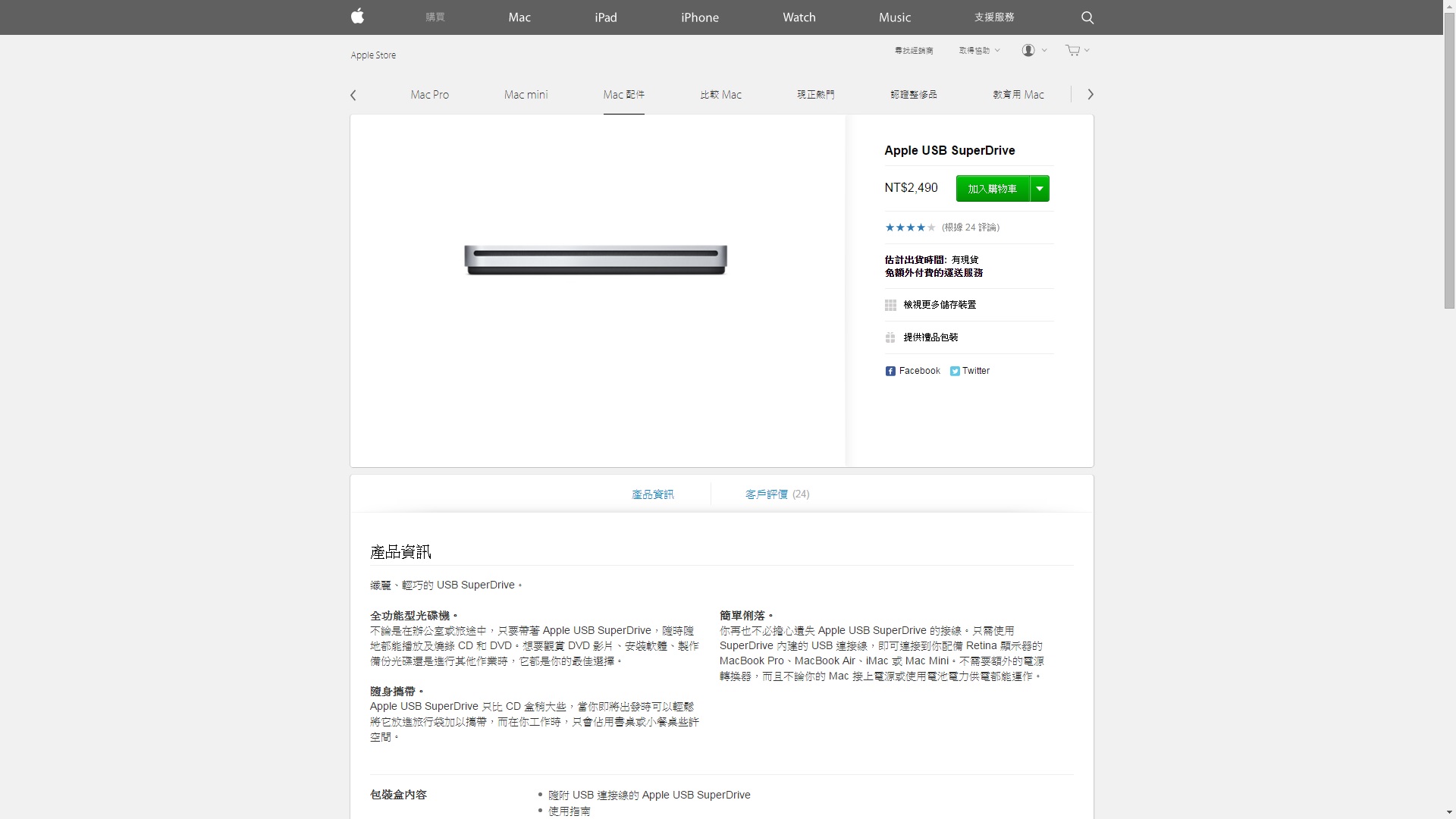Click the Apple USB SuperDrive product image
Screen dimensions: 1456x819
596,260
